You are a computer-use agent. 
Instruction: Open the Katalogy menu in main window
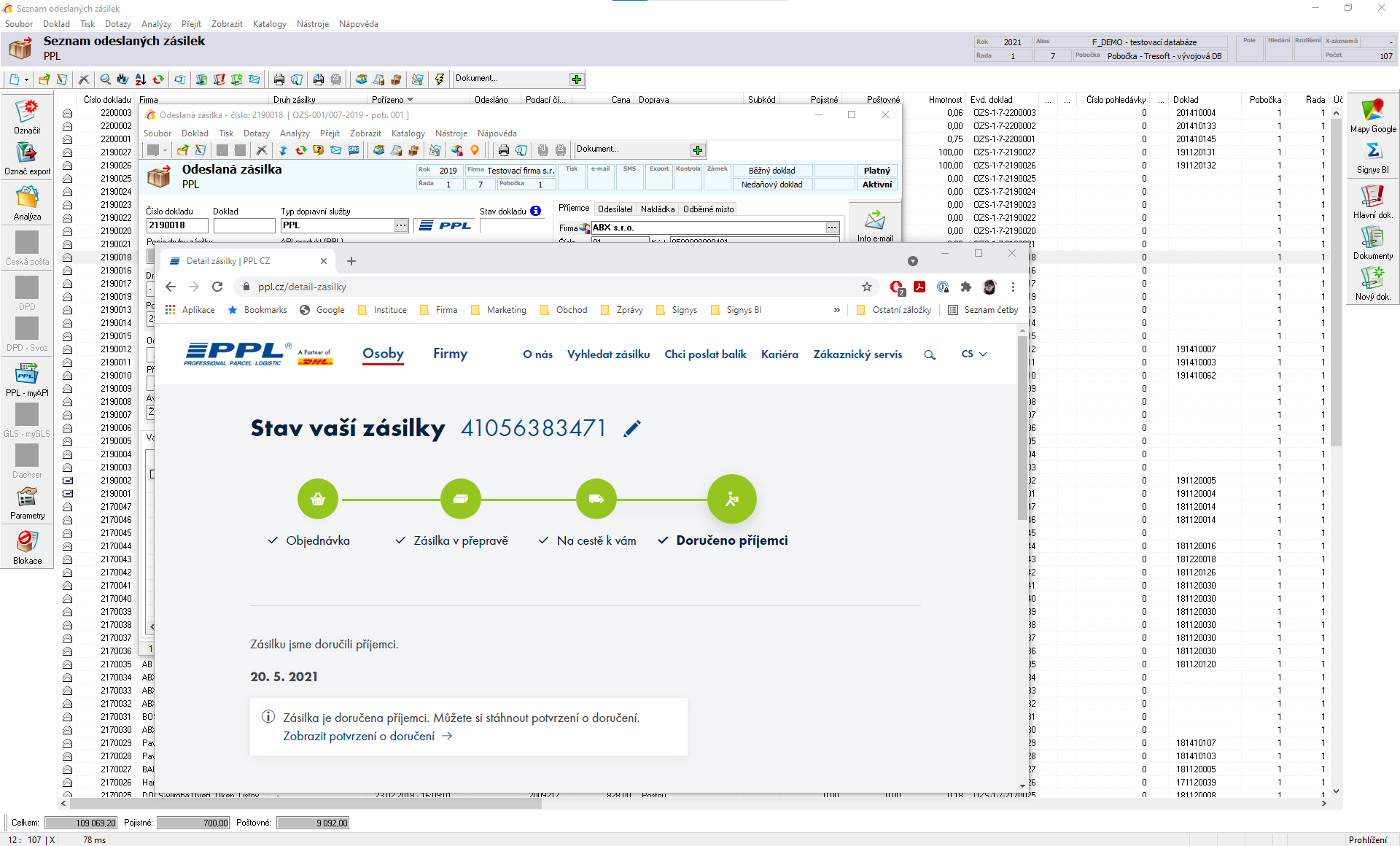[269, 24]
